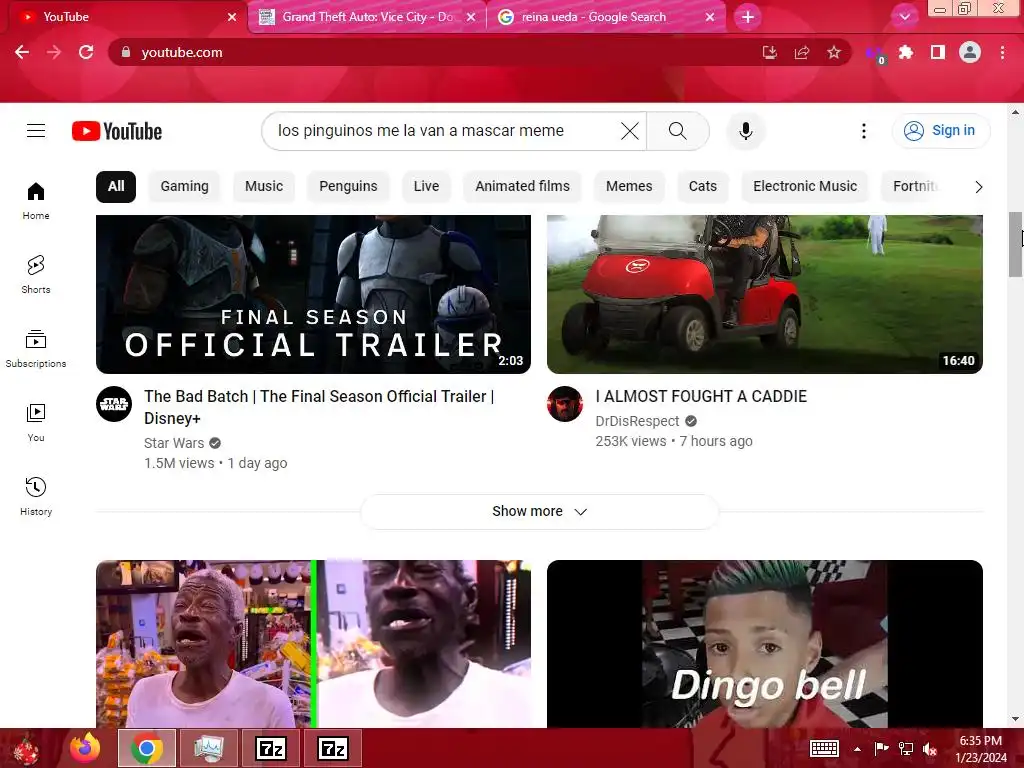
Task: Select the Music filter chip
Action: pos(264,186)
